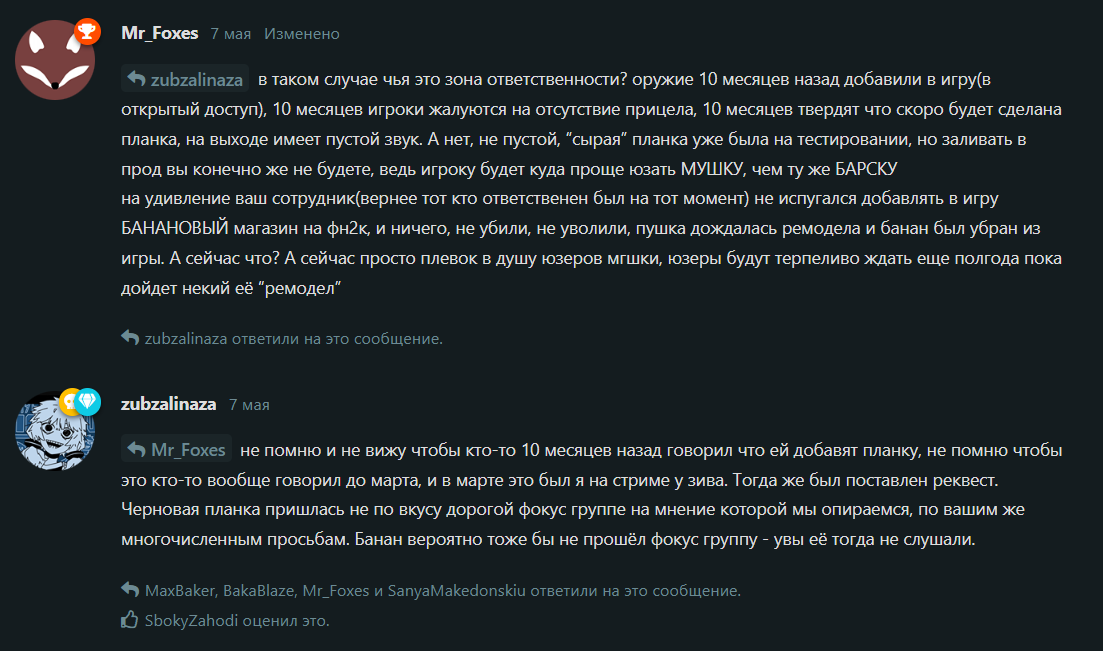Click the first post's 7 мая timestamp
This screenshot has width=1103, height=651.
pyautogui.click(x=231, y=34)
